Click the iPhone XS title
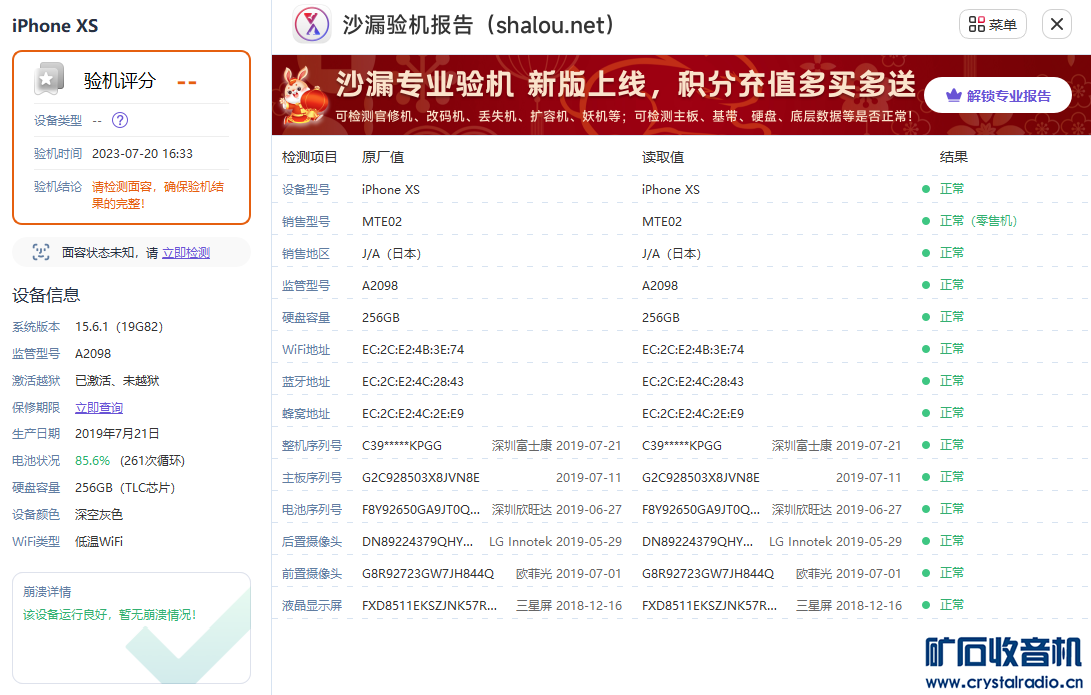Screen dimensions: 1091x695 (55, 26)
